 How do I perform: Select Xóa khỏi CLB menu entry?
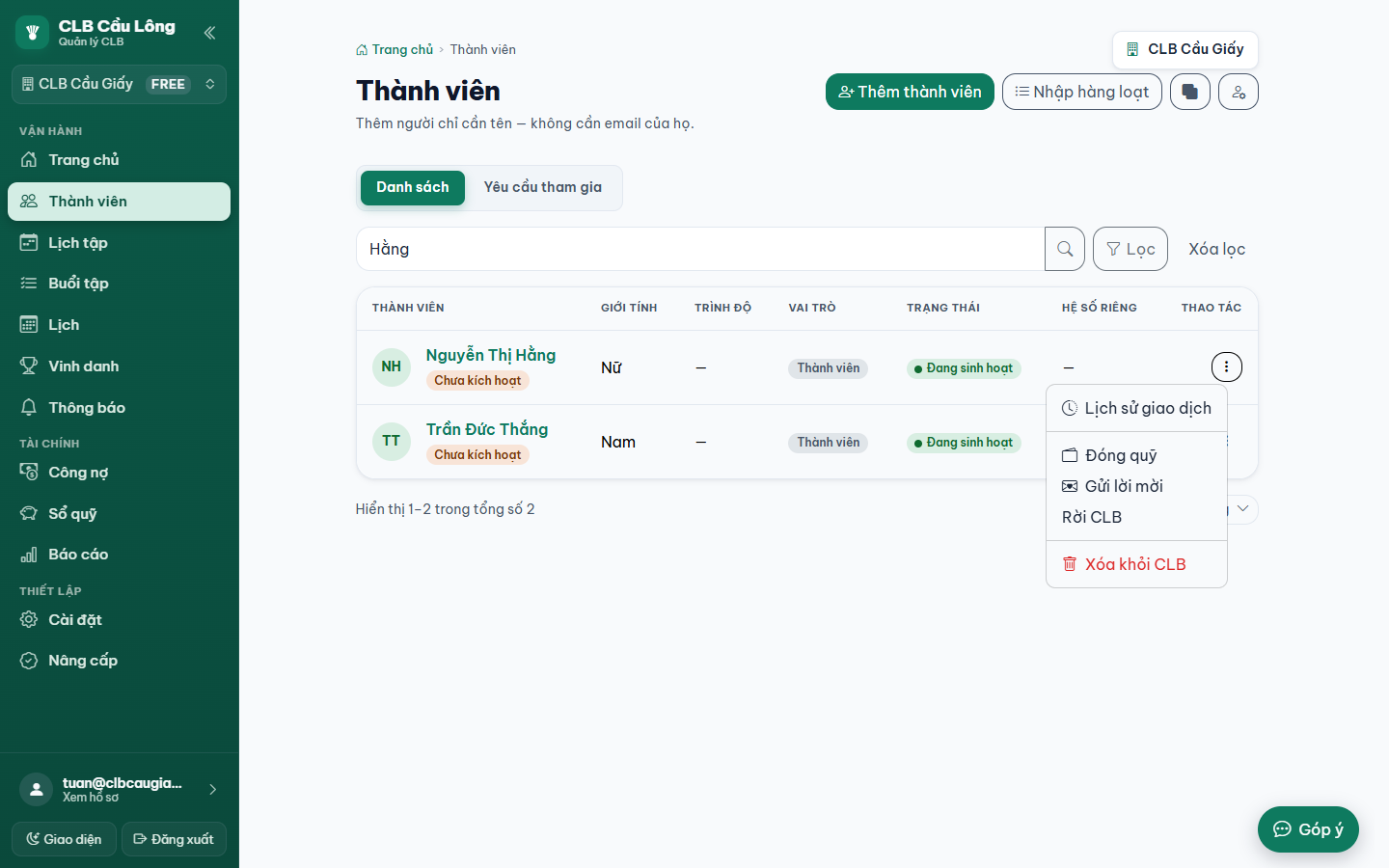(1136, 564)
